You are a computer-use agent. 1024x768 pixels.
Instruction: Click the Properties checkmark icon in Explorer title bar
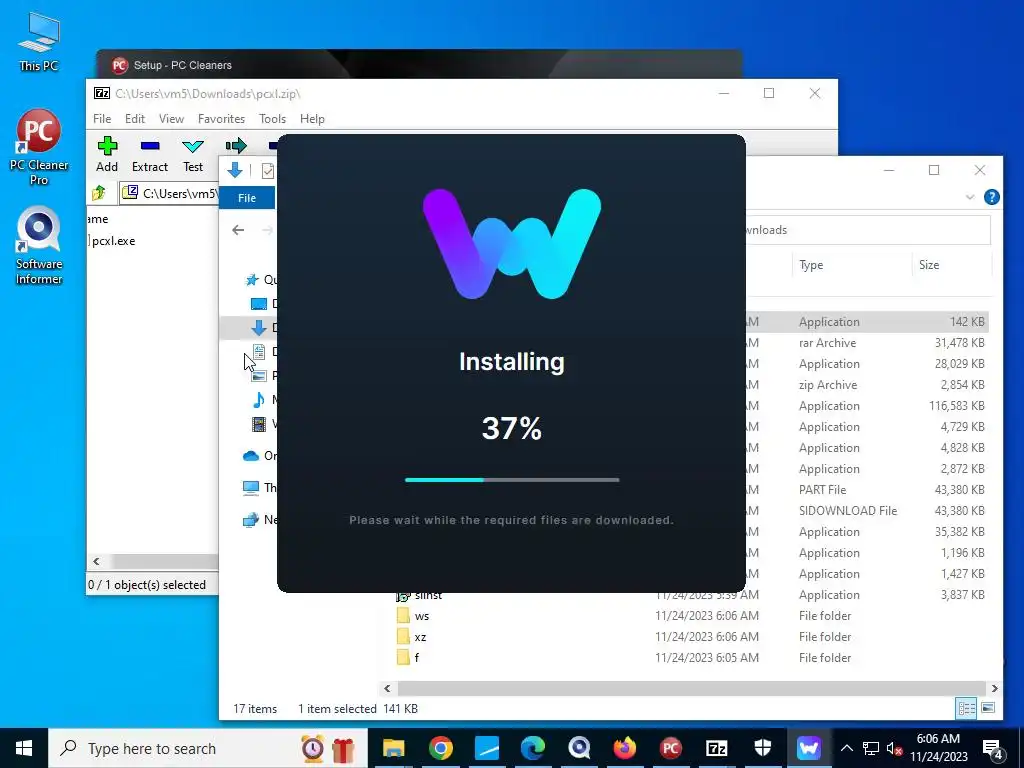point(268,170)
